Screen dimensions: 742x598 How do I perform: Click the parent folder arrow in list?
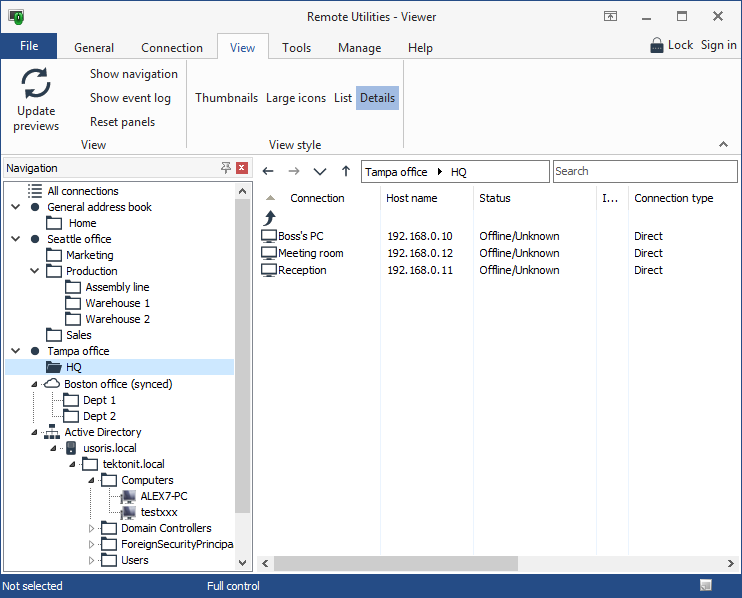point(270,218)
